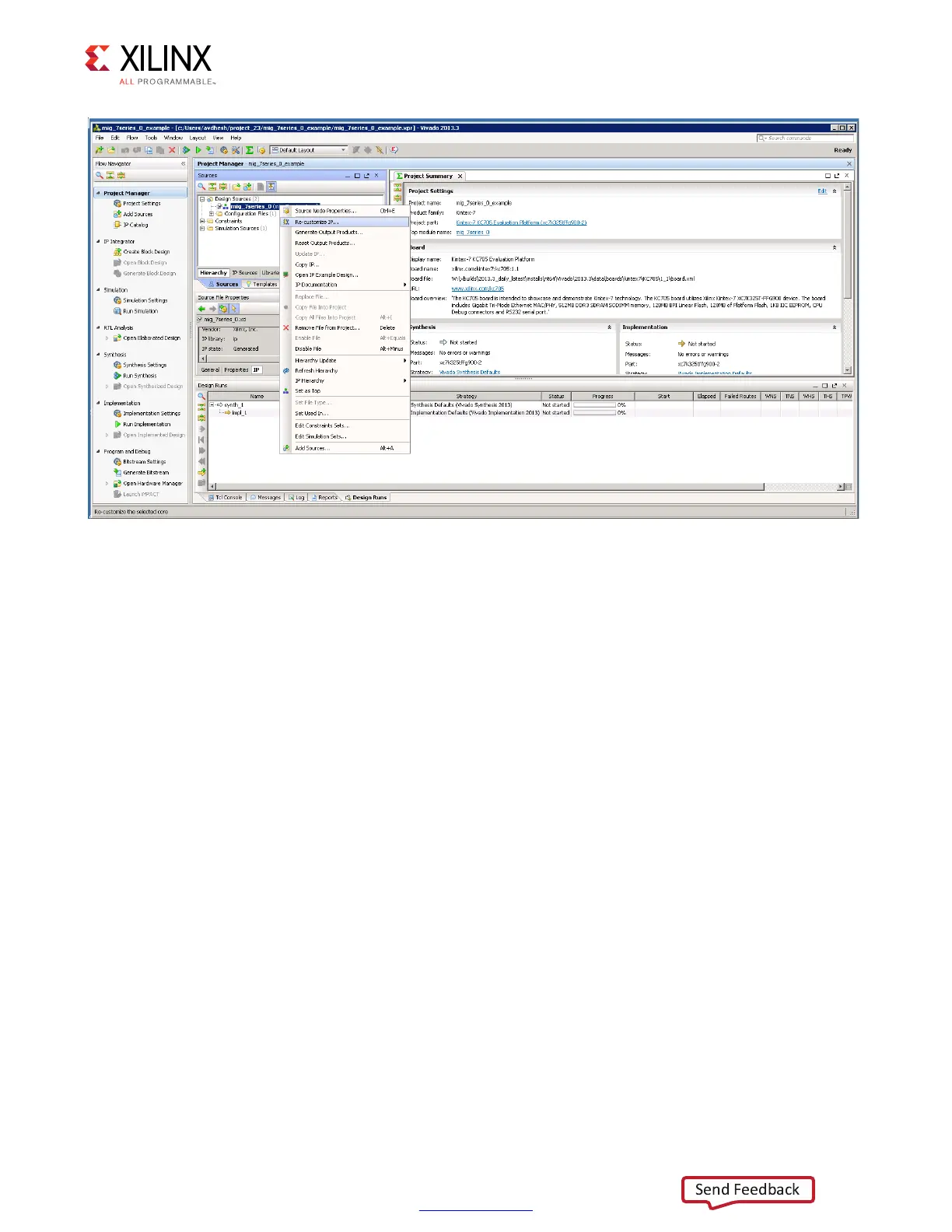
Task: Click the Run Simulation icon
Action: [117, 311]
